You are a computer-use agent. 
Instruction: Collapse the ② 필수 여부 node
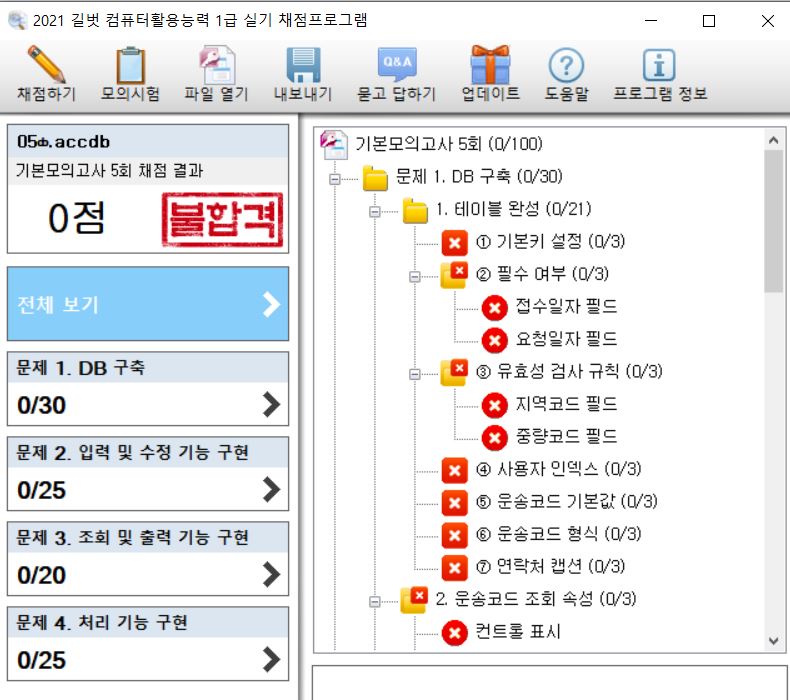(x=415, y=276)
